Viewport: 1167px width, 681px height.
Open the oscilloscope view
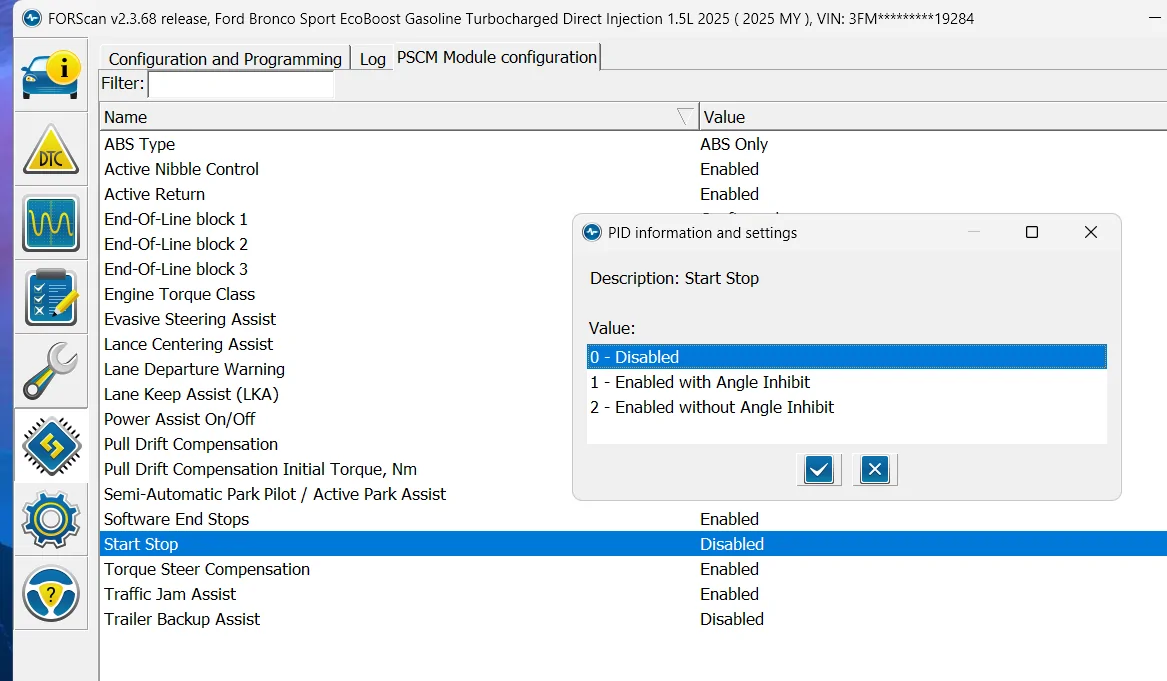pos(50,222)
